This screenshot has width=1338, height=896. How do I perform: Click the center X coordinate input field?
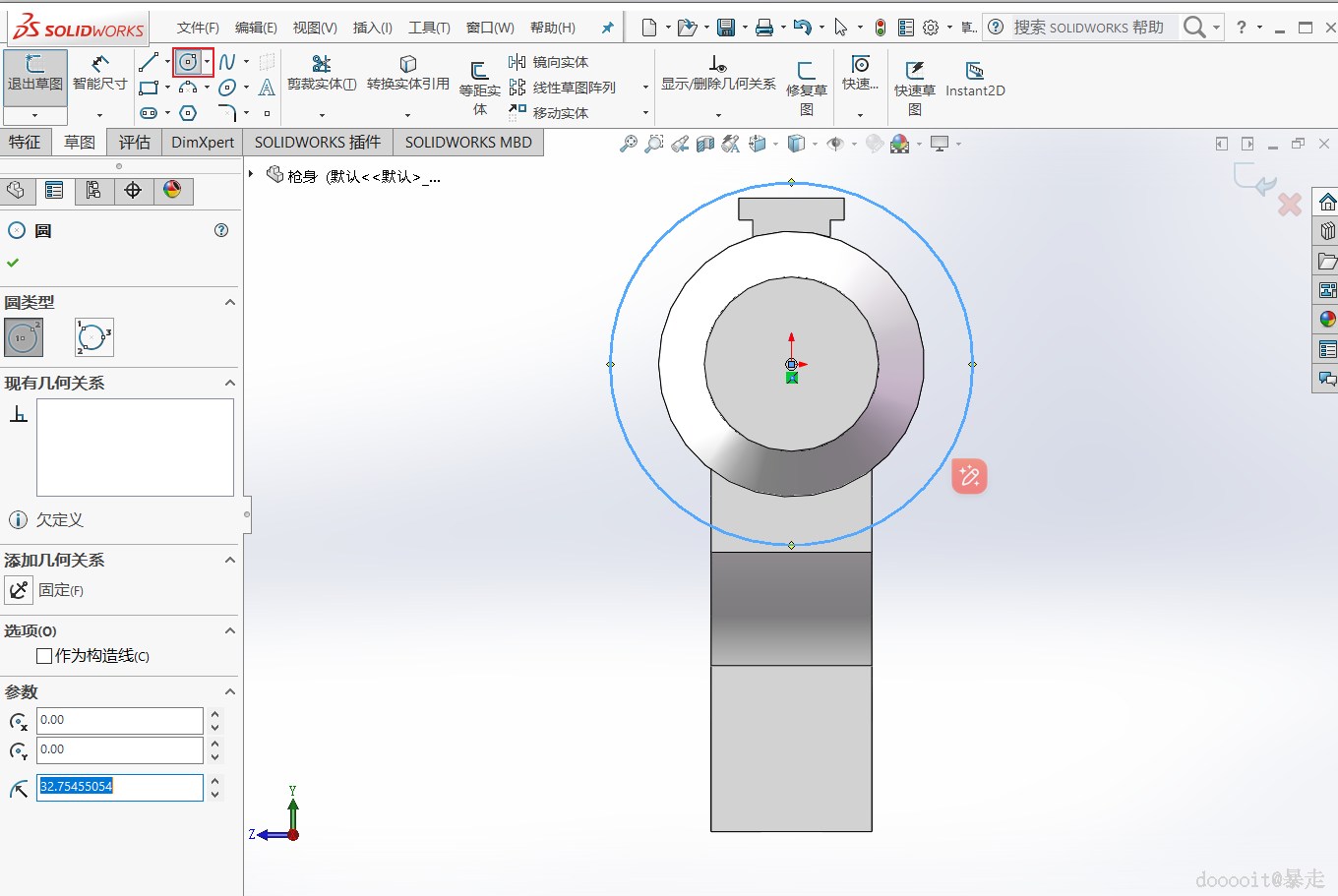click(x=119, y=720)
